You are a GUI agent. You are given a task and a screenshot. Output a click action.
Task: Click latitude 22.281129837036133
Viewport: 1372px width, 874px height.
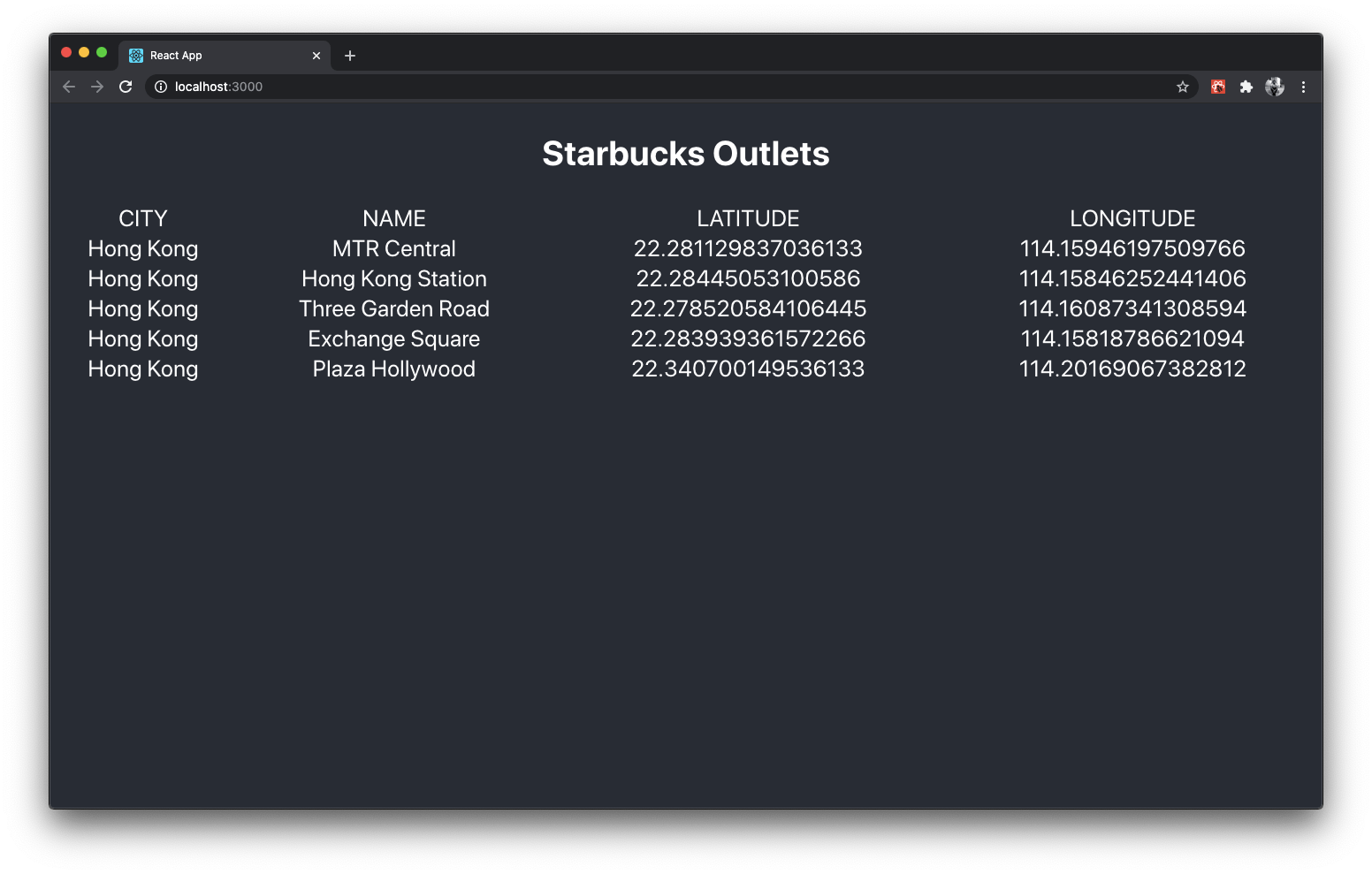coord(748,248)
